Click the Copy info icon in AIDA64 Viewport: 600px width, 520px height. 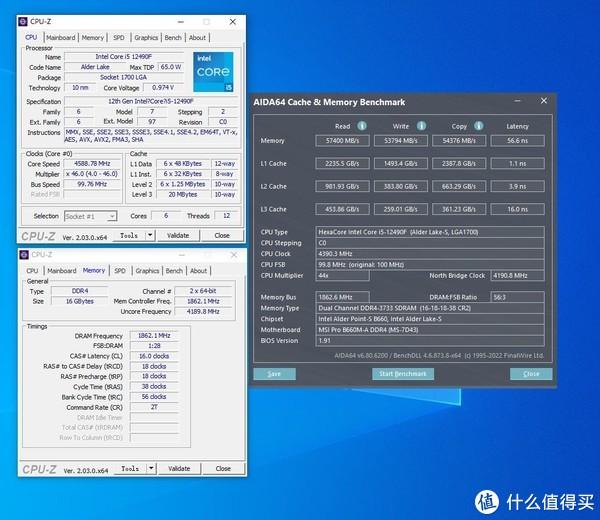(479, 126)
